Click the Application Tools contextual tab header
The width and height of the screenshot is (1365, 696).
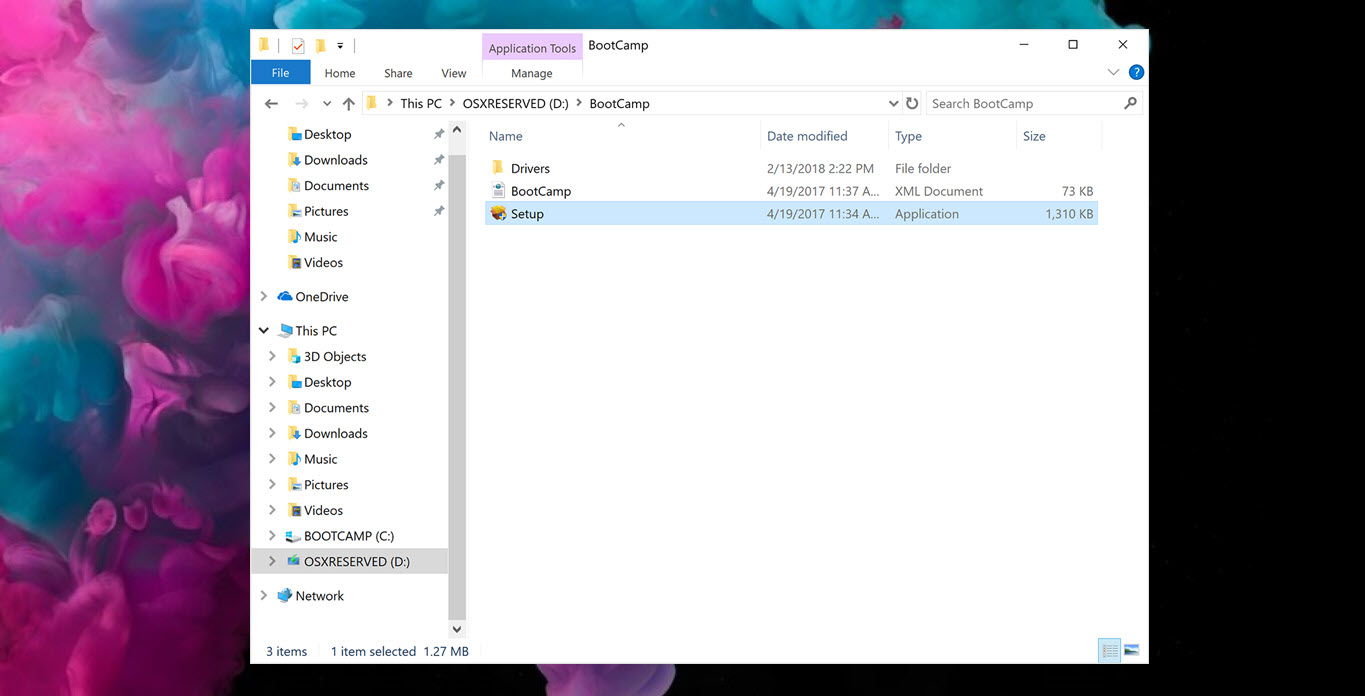tap(532, 48)
